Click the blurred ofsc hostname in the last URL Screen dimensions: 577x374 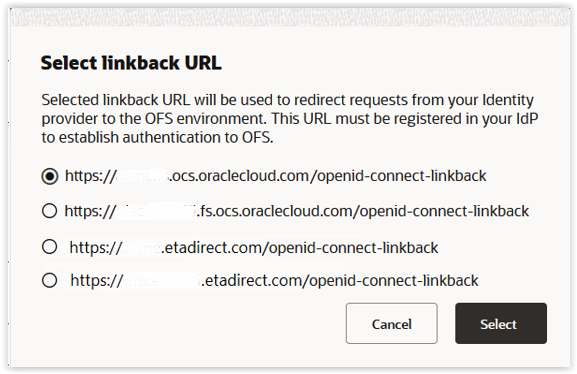162,281
